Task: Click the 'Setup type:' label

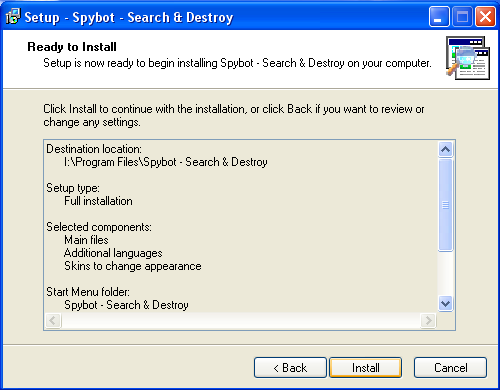Action: (x=73, y=188)
